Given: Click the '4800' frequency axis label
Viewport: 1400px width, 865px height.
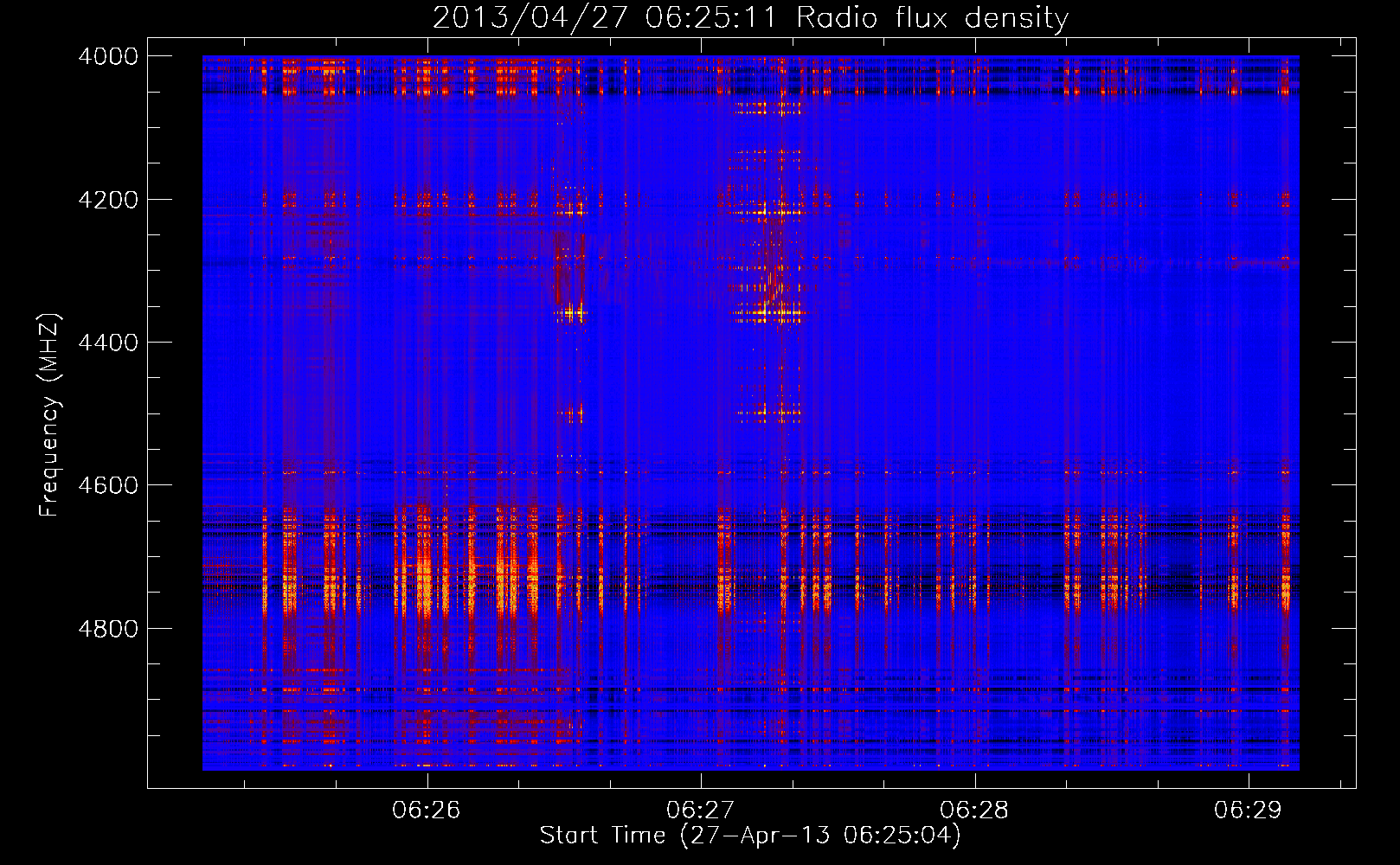Looking at the screenshot, I should (x=108, y=628).
